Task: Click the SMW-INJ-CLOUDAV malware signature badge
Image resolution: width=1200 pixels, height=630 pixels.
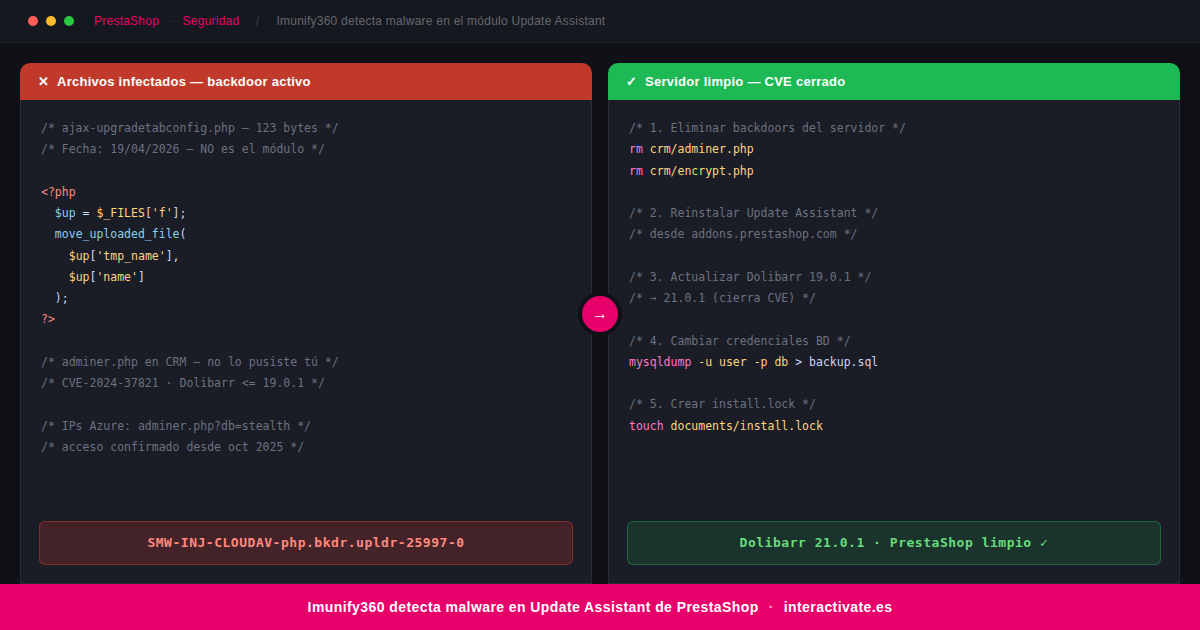Action: [306, 543]
